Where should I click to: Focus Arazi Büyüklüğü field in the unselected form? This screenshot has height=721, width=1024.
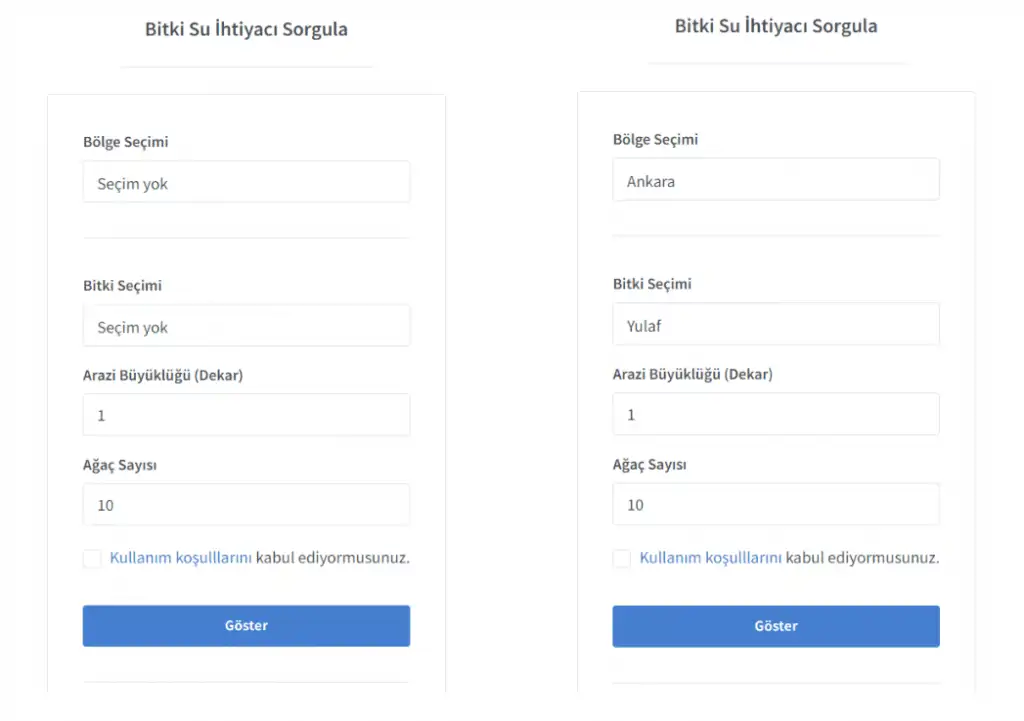coord(246,415)
